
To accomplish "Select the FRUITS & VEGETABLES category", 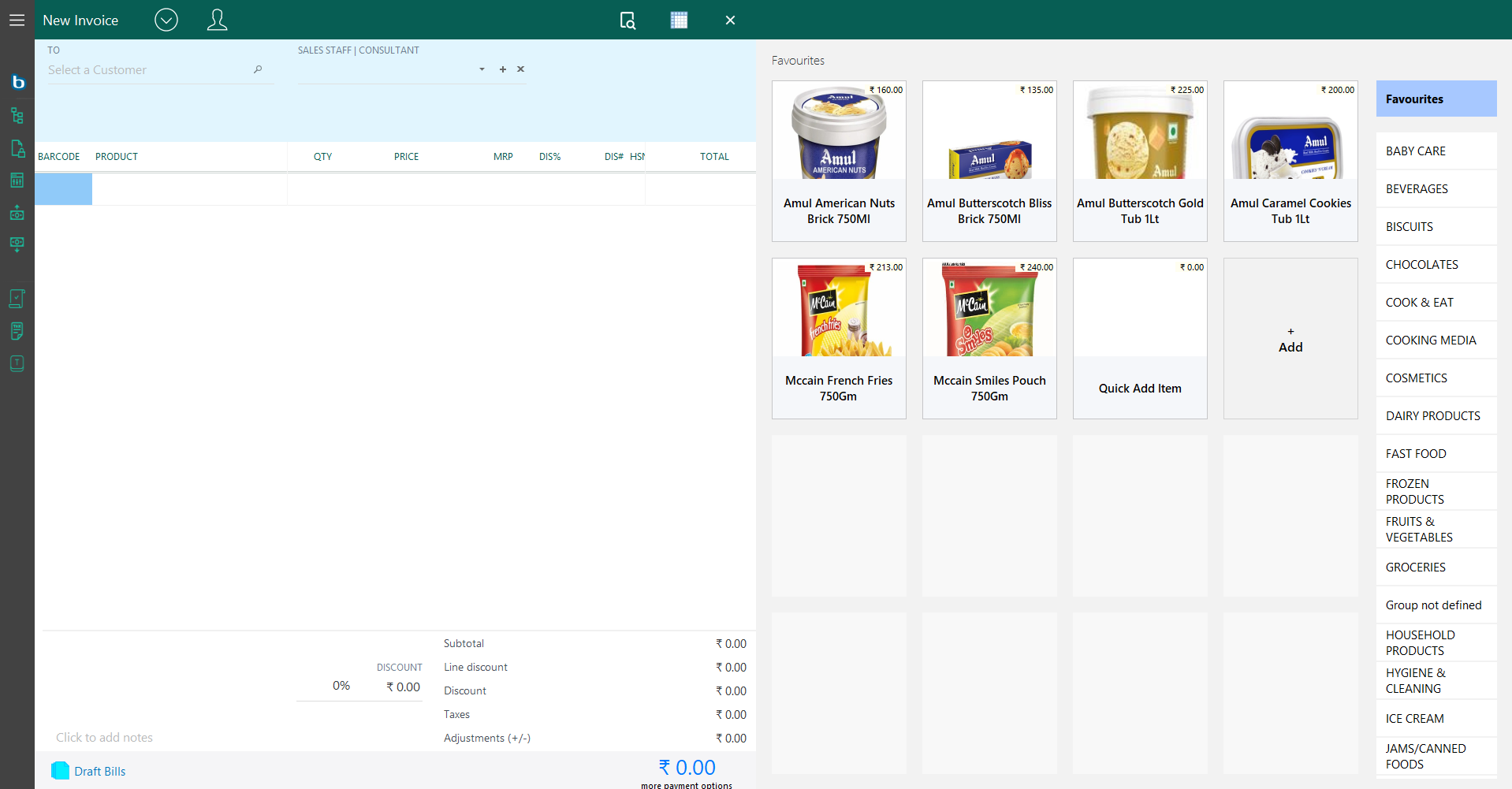I will click(1436, 529).
